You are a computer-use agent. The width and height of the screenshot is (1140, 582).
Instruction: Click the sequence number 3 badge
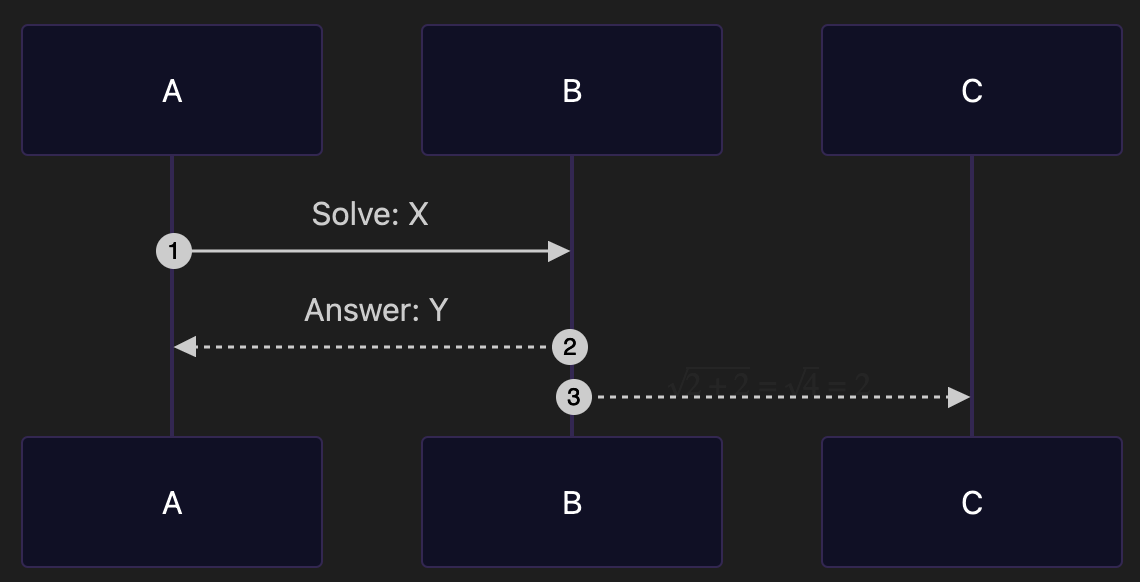(573, 397)
